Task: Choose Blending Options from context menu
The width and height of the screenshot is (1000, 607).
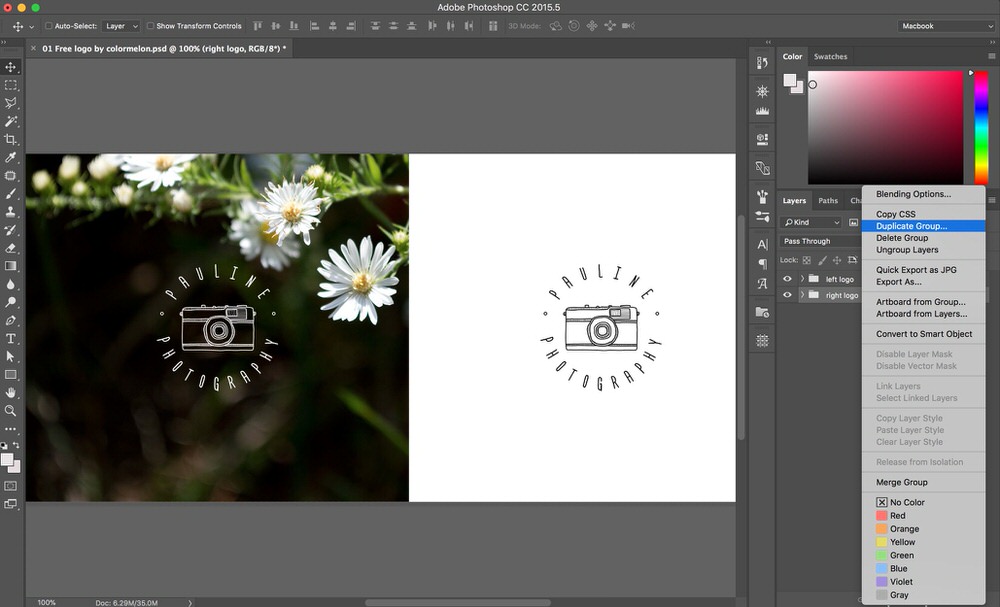Action: point(923,194)
